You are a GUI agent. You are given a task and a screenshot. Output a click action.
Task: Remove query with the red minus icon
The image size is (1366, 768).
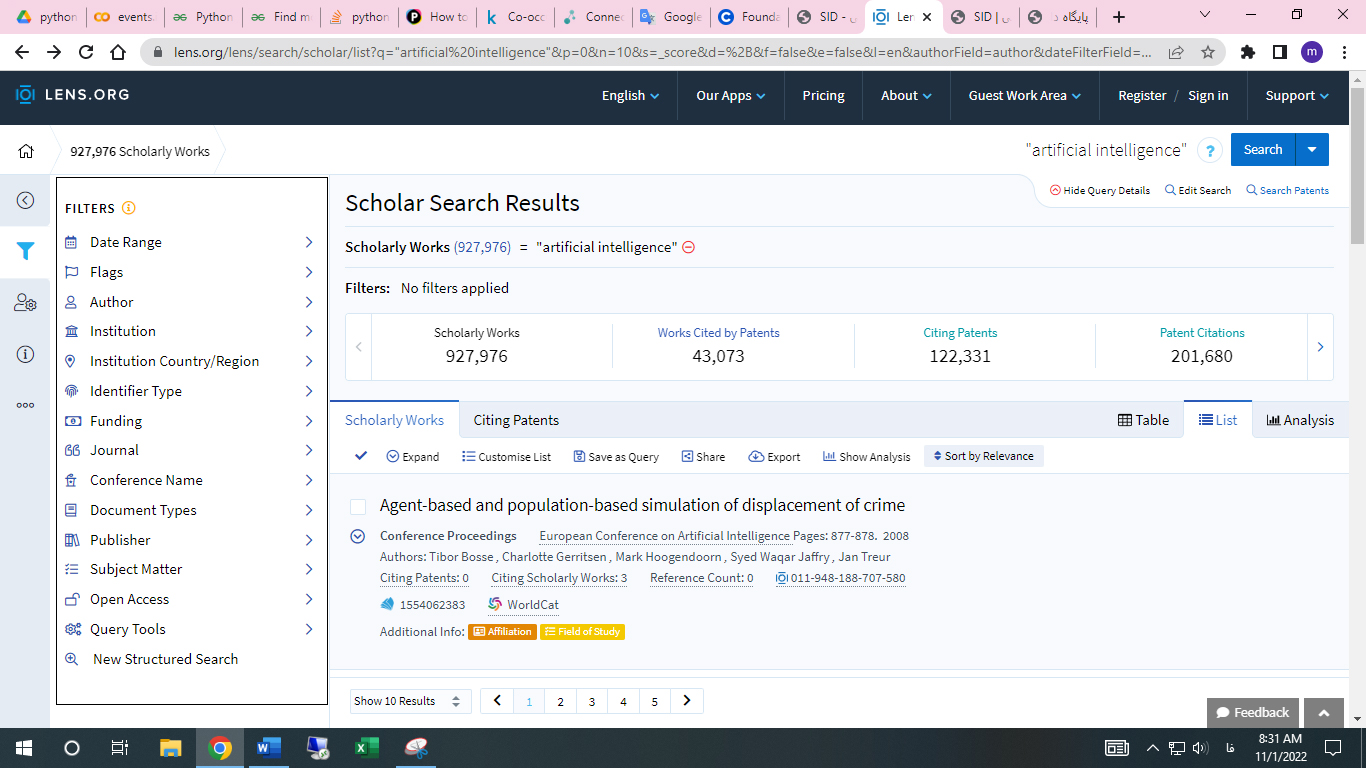[689, 247]
